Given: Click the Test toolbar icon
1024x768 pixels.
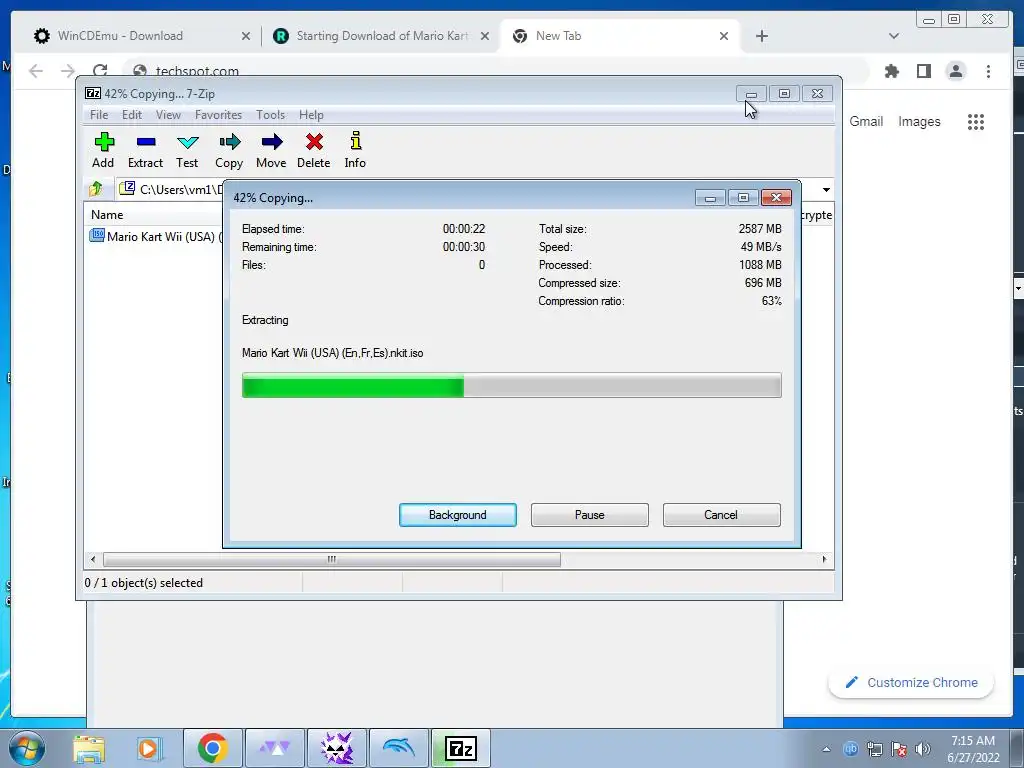Looking at the screenshot, I should [x=187, y=150].
